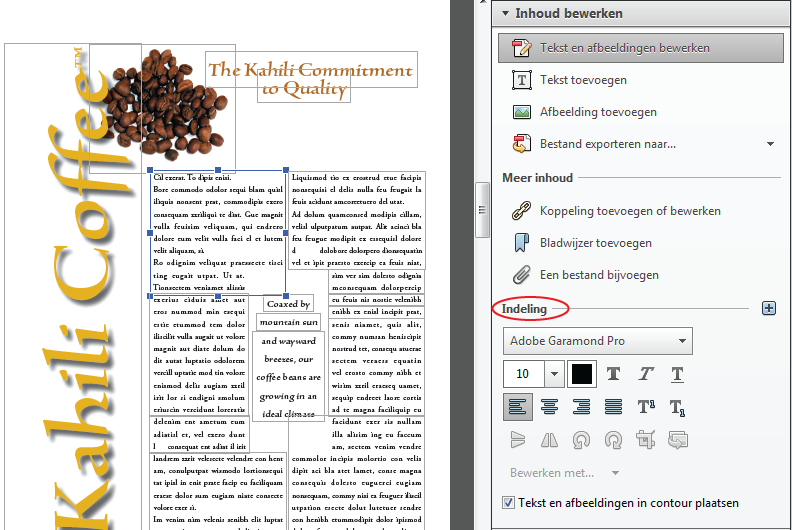Click the Meer inhoud section label
Screen dimensions: 792x530
537,178
